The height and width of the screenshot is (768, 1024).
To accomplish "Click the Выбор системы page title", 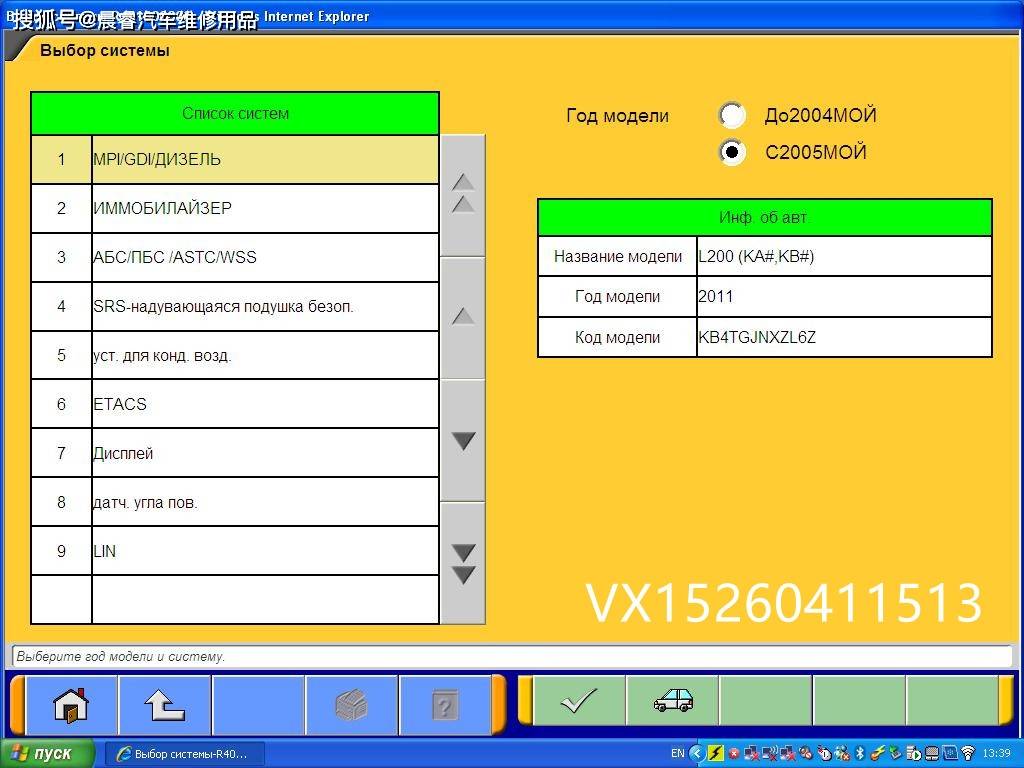I will click(105, 50).
